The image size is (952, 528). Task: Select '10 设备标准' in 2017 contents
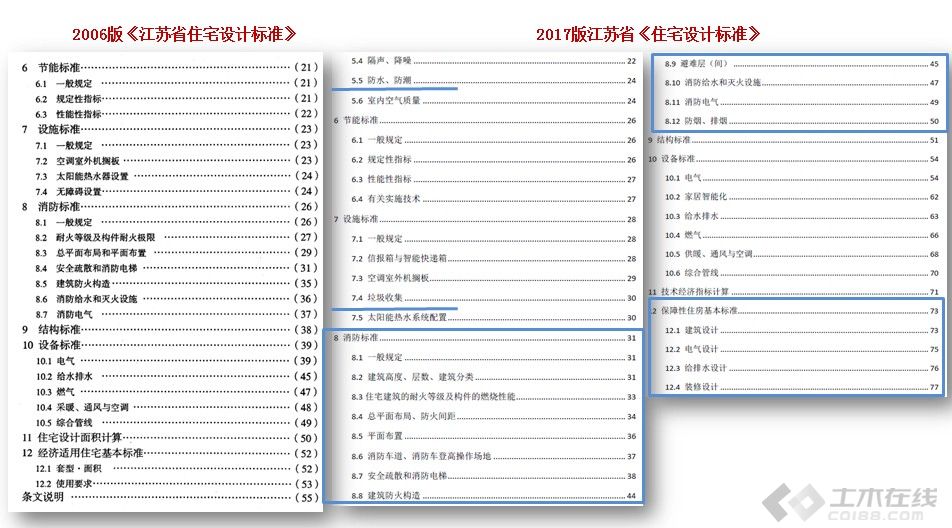tap(672, 159)
